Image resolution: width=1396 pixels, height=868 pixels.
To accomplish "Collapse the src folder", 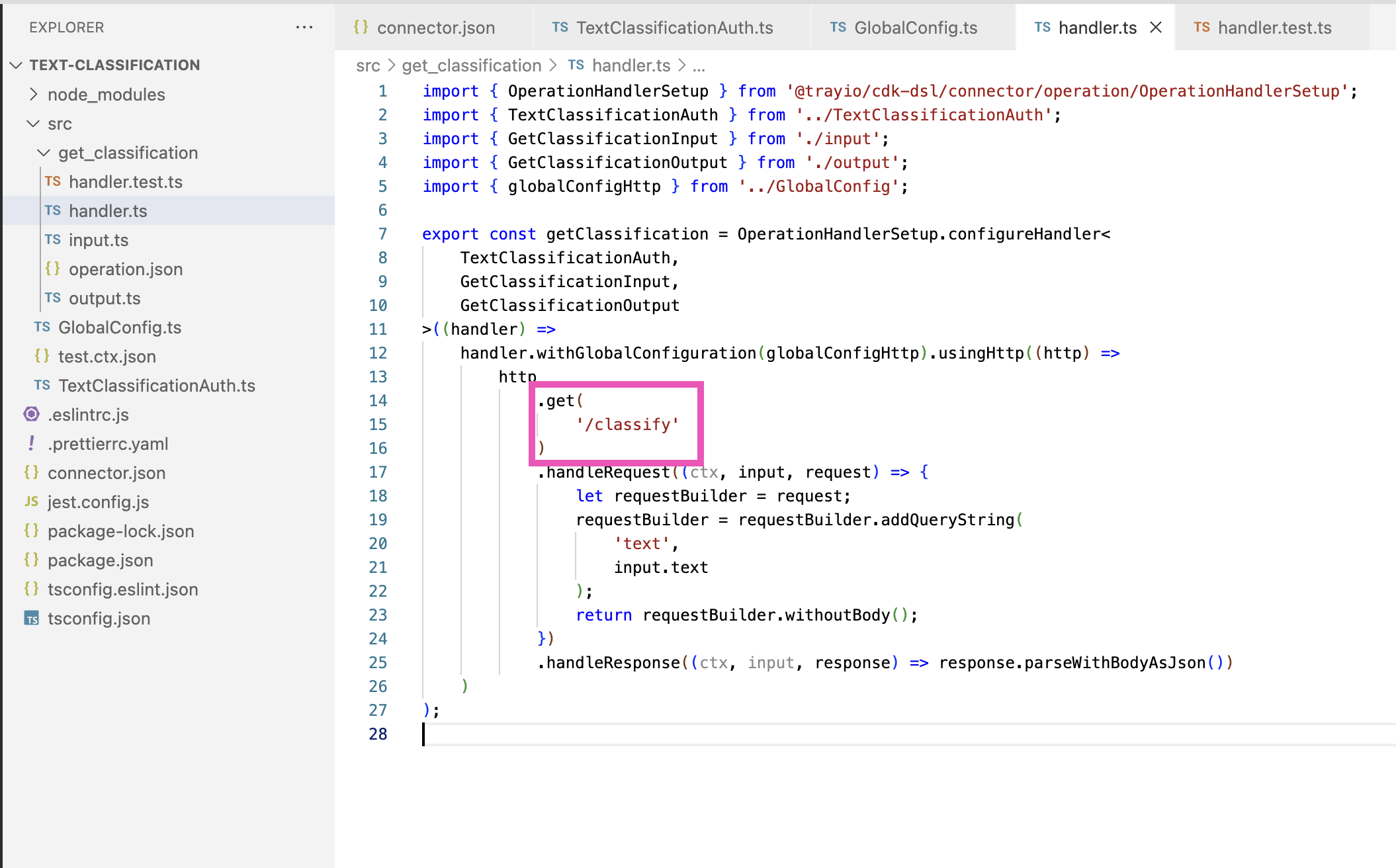I will 33,124.
